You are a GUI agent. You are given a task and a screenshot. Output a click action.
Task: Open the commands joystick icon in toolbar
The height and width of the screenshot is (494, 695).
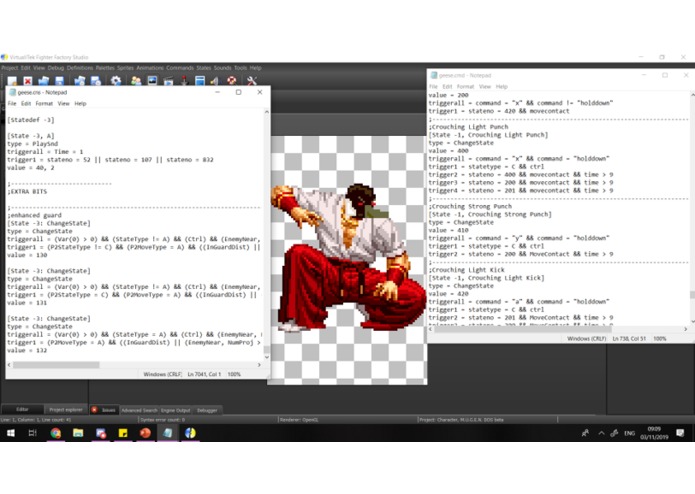click(x=184, y=81)
